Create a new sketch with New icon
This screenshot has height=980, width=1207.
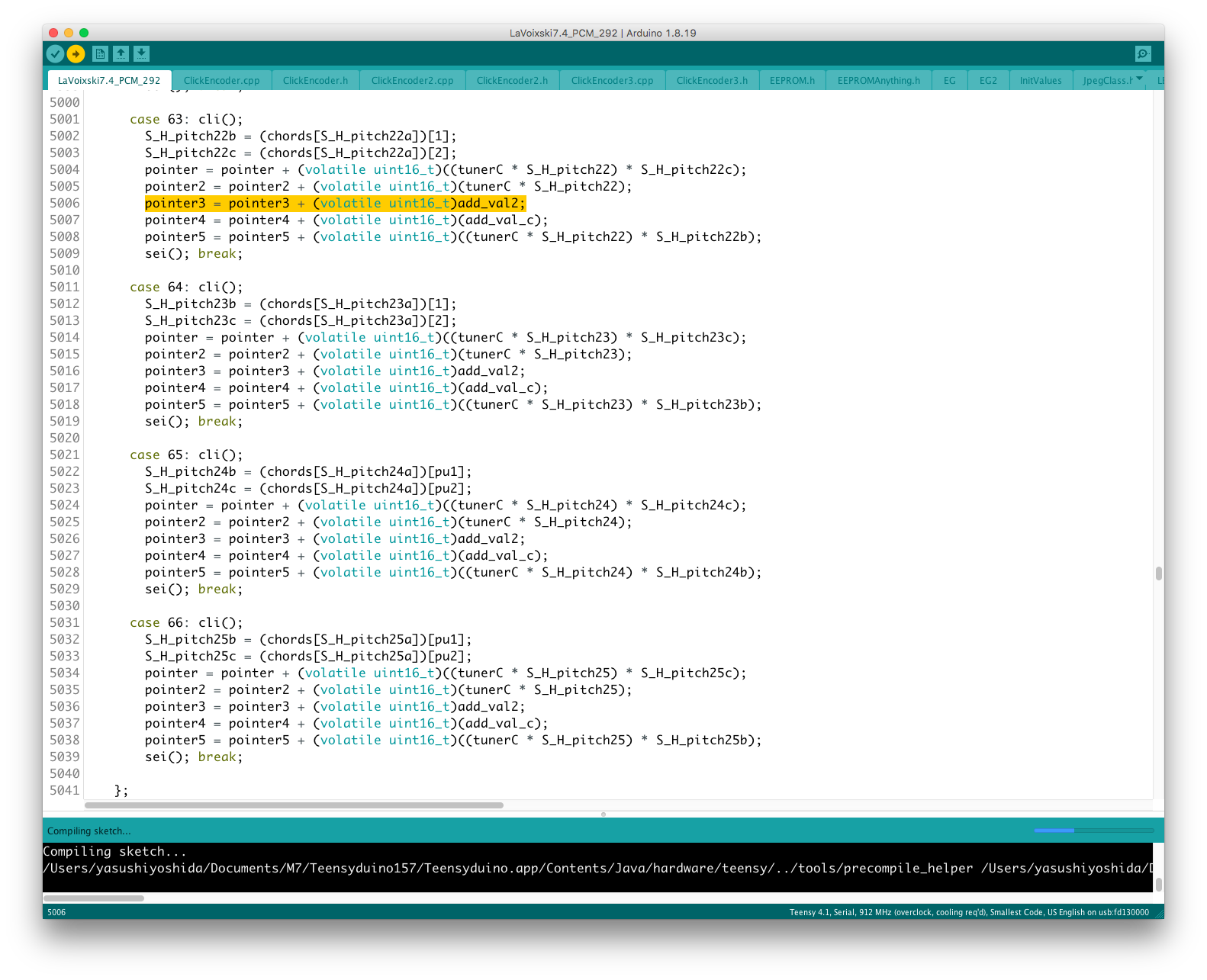(x=100, y=53)
